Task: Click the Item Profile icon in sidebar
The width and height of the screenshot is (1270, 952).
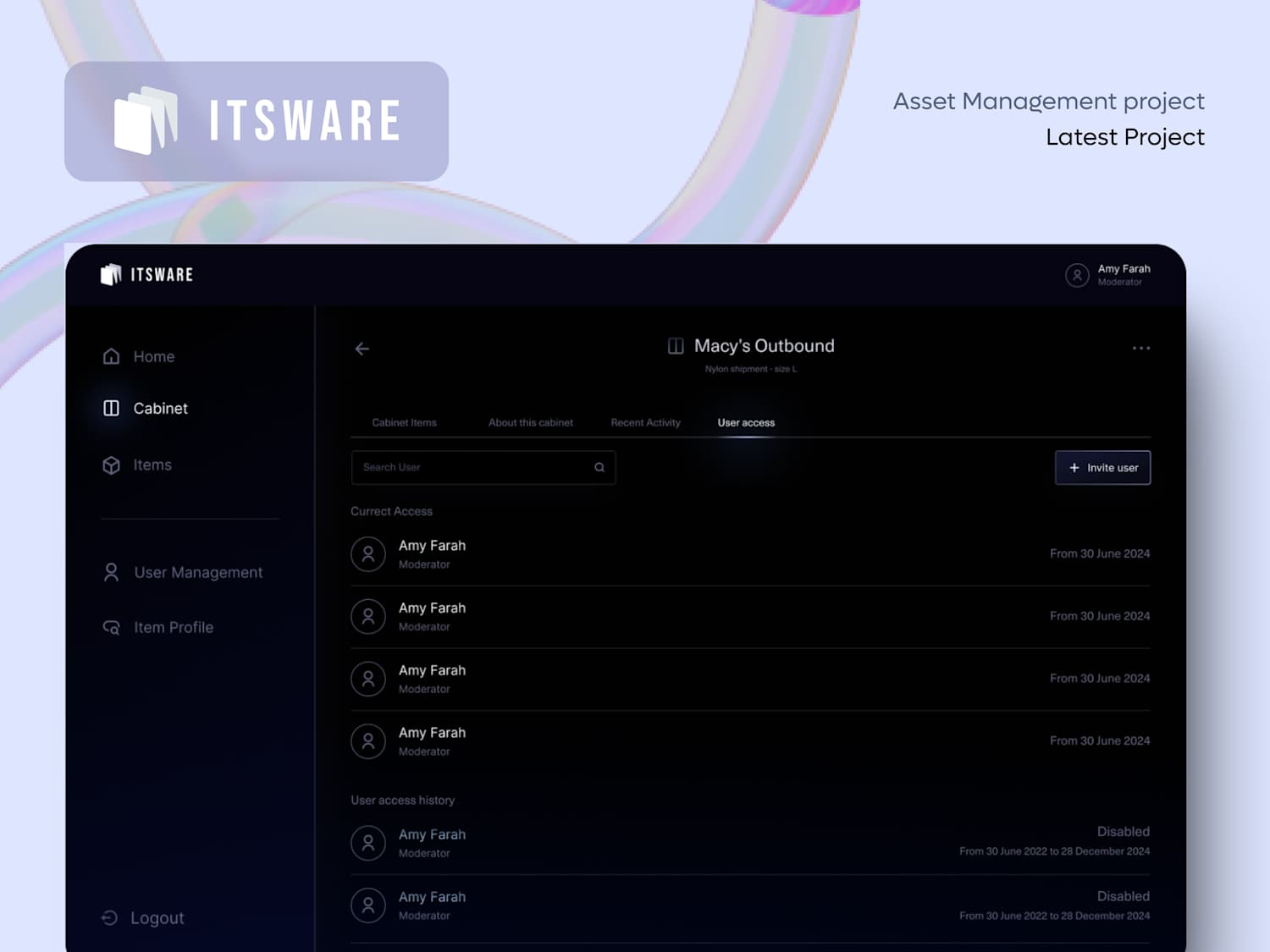Action: [x=111, y=627]
